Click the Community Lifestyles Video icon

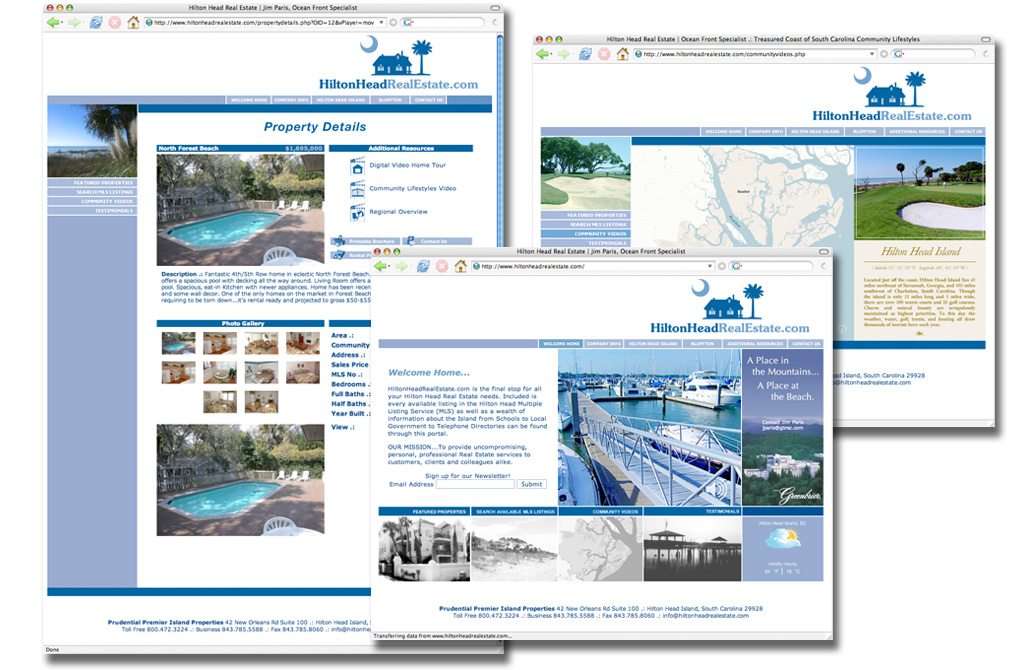point(357,189)
